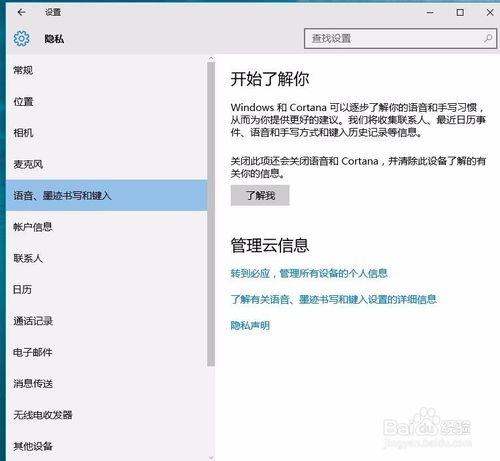This screenshot has width=500, height=461.
Task: Focus the 查找设置 search field
Action: 400,38
